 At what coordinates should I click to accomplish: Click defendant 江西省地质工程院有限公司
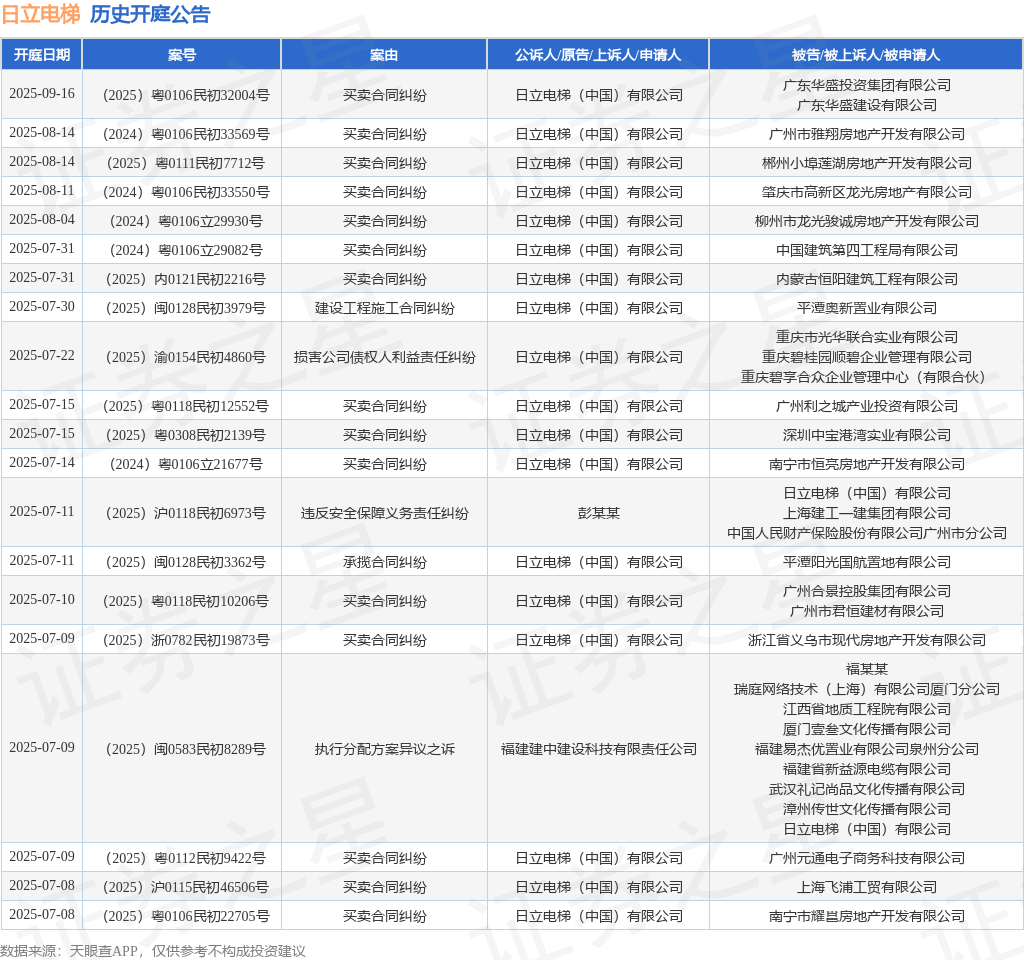coord(867,709)
